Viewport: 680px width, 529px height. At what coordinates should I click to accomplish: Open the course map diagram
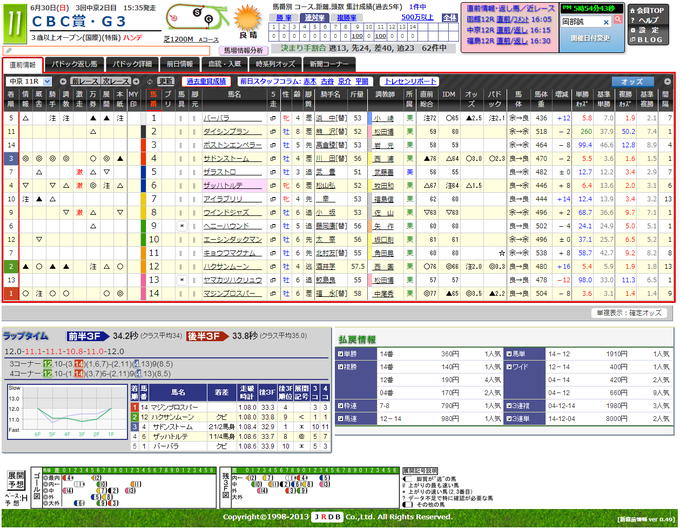point(197,19)
